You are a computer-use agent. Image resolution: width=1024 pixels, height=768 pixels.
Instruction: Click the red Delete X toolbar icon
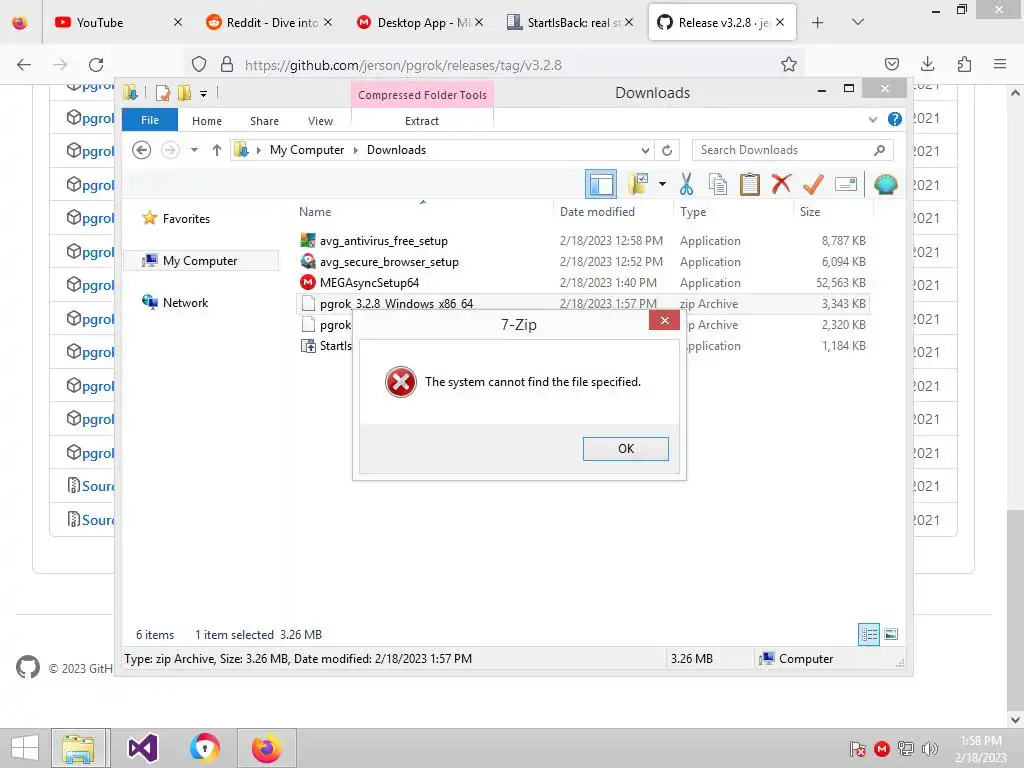[781, 184]
